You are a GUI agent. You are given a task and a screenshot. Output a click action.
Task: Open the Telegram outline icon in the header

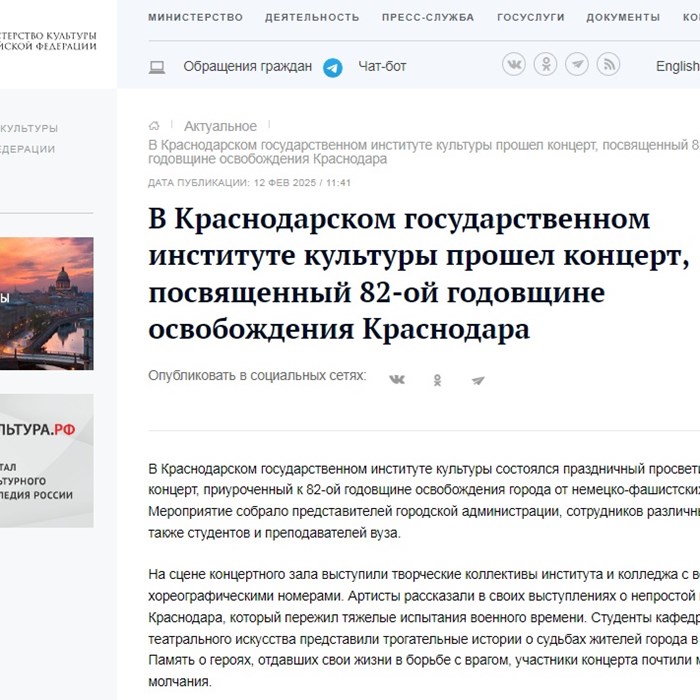point(577,64)
